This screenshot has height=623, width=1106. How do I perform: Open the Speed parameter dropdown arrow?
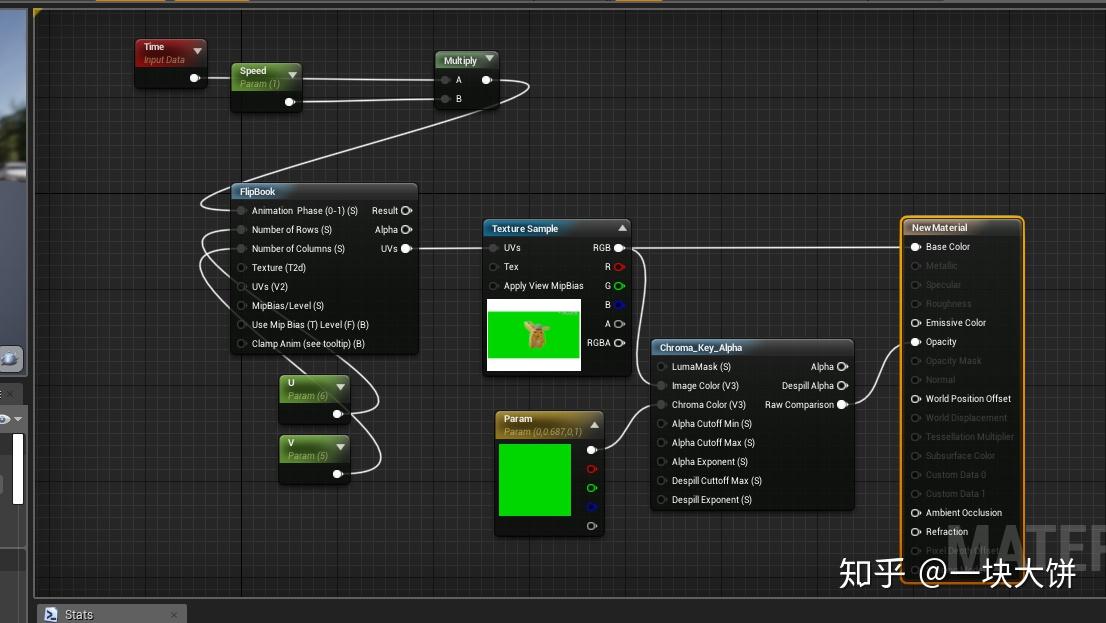click(x=292, y=72)
